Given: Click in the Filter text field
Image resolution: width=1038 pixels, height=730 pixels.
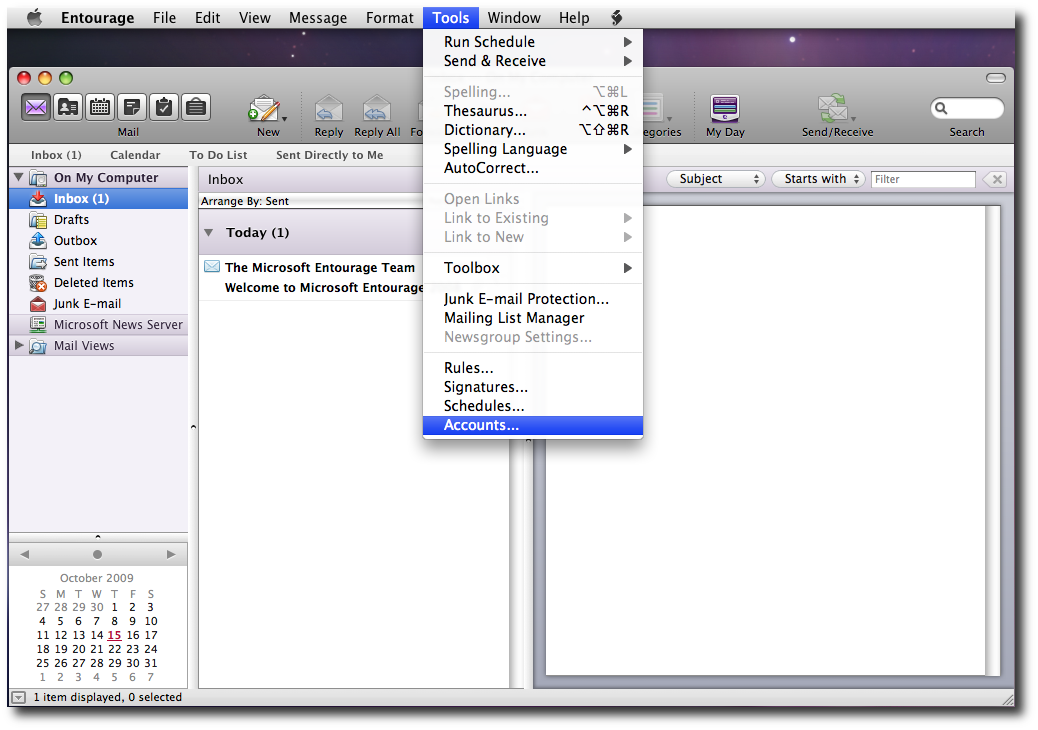Looking at the screenshot, I should click(x=923, y=179).
